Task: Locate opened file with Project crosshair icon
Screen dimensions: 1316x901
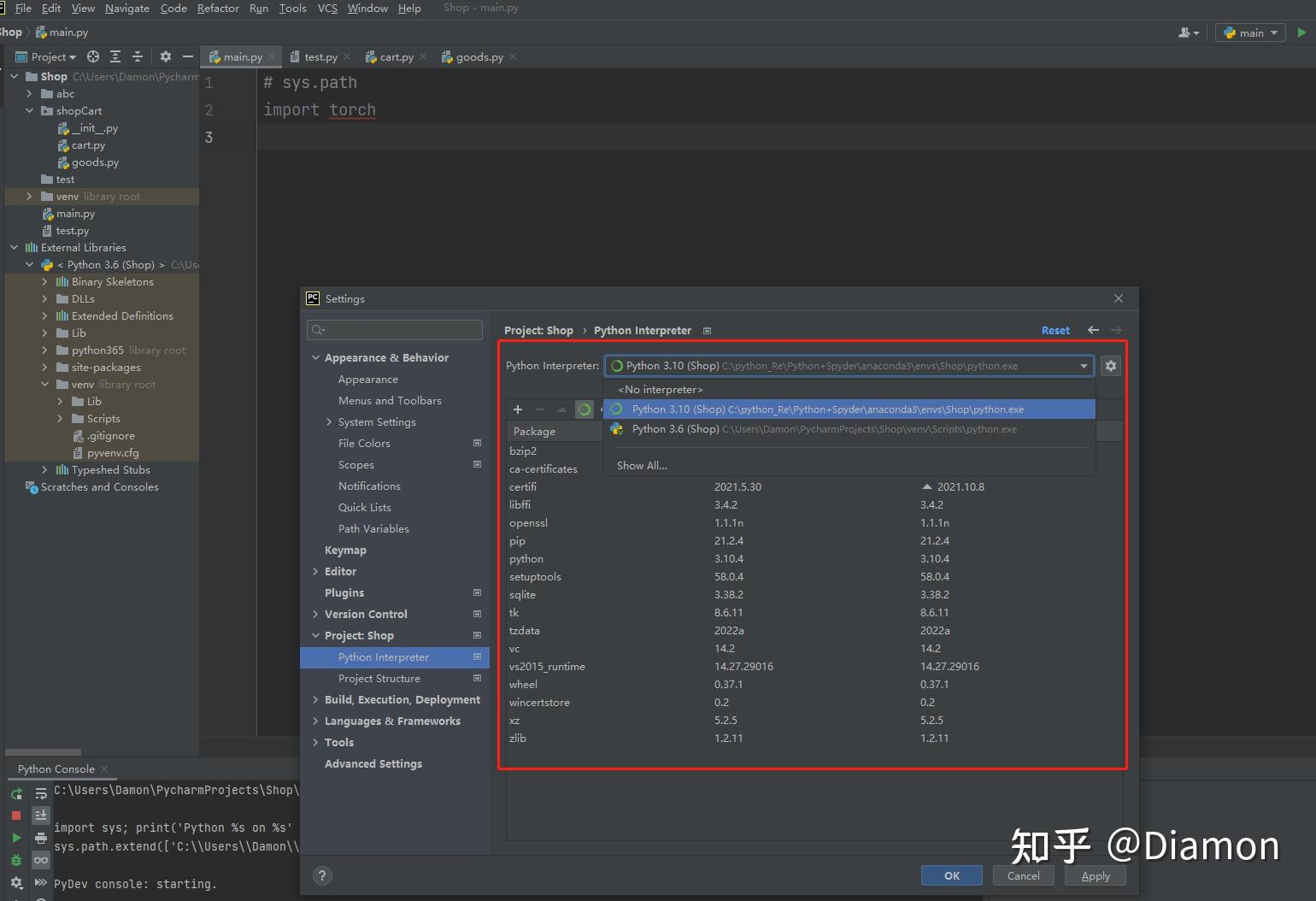Action: tap(92, 56)
